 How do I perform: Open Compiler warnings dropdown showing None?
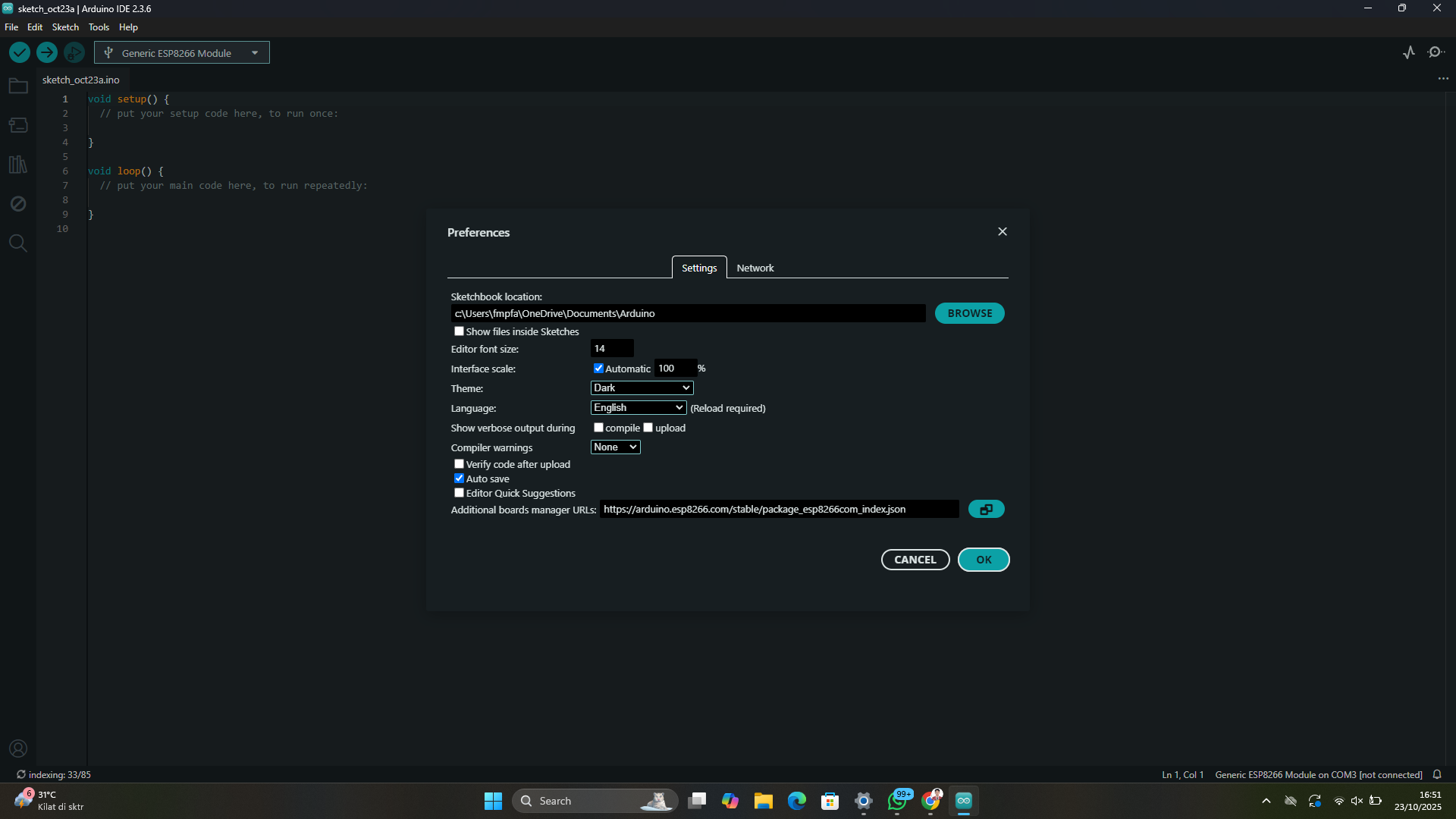615,447
